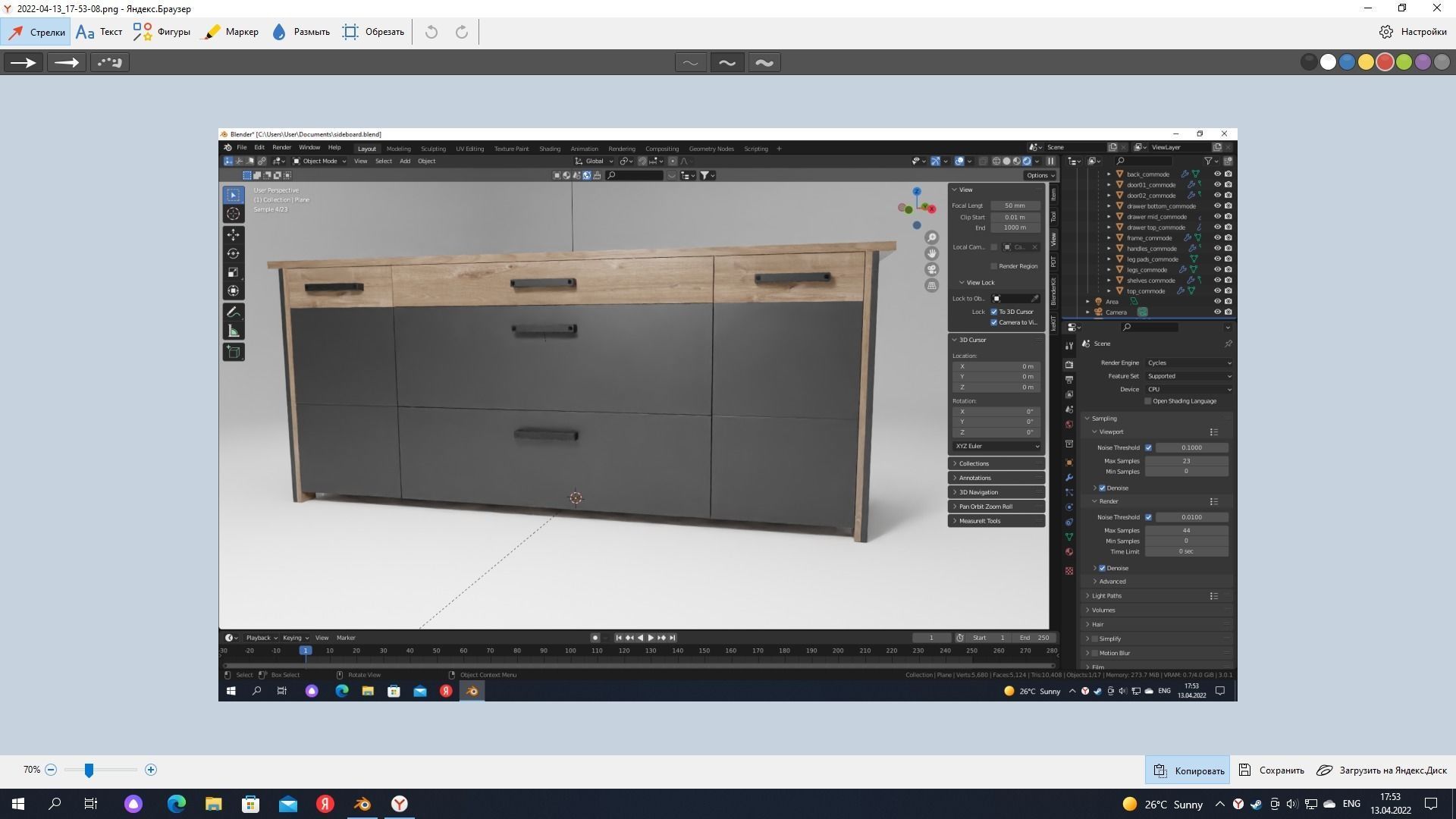Choose the medium line thickness
Image resolution: width=1456 pixels, height=819 pixels.
[x=726, y=62]
